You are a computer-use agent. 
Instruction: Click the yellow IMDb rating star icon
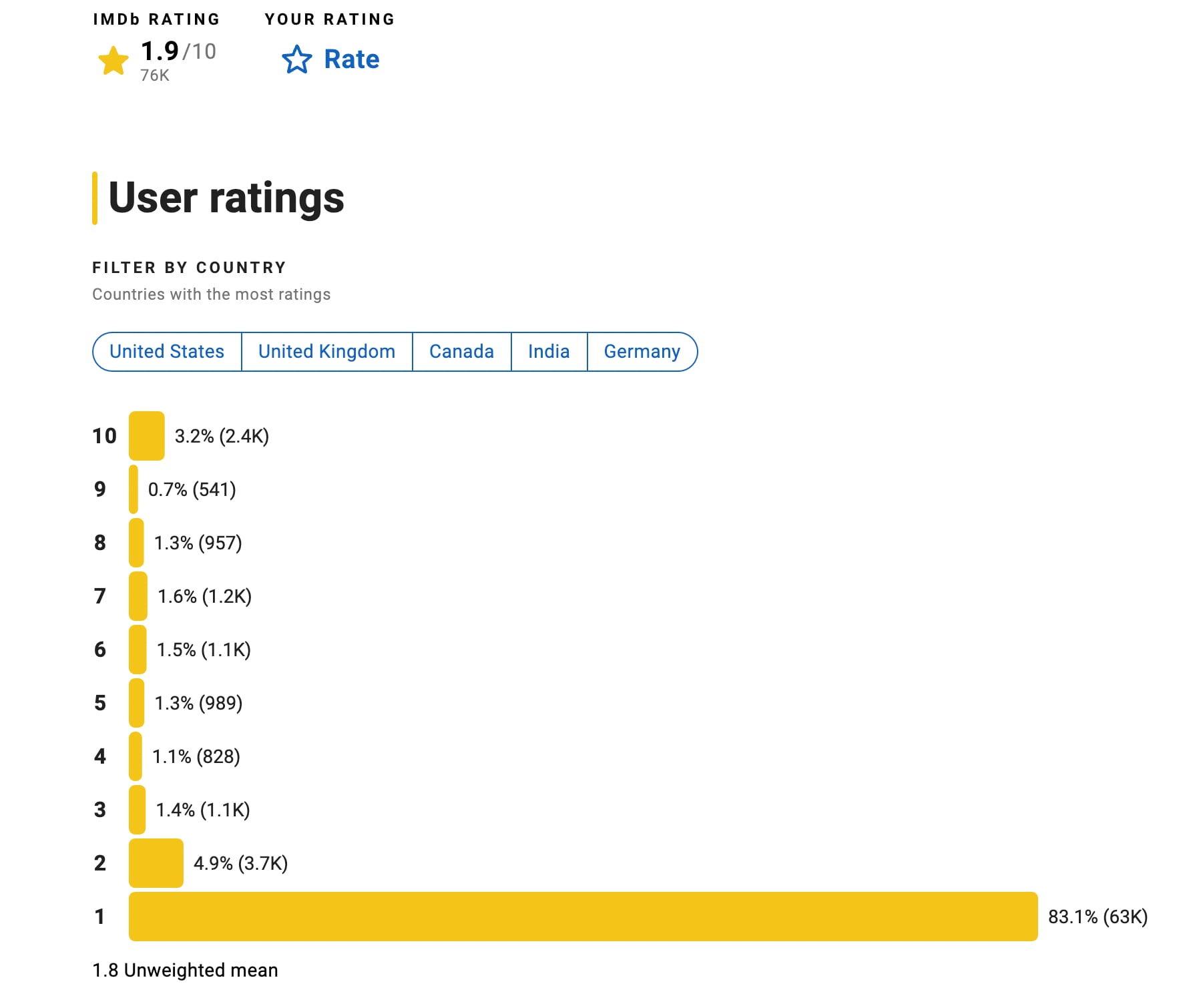[x=113, y=61]
